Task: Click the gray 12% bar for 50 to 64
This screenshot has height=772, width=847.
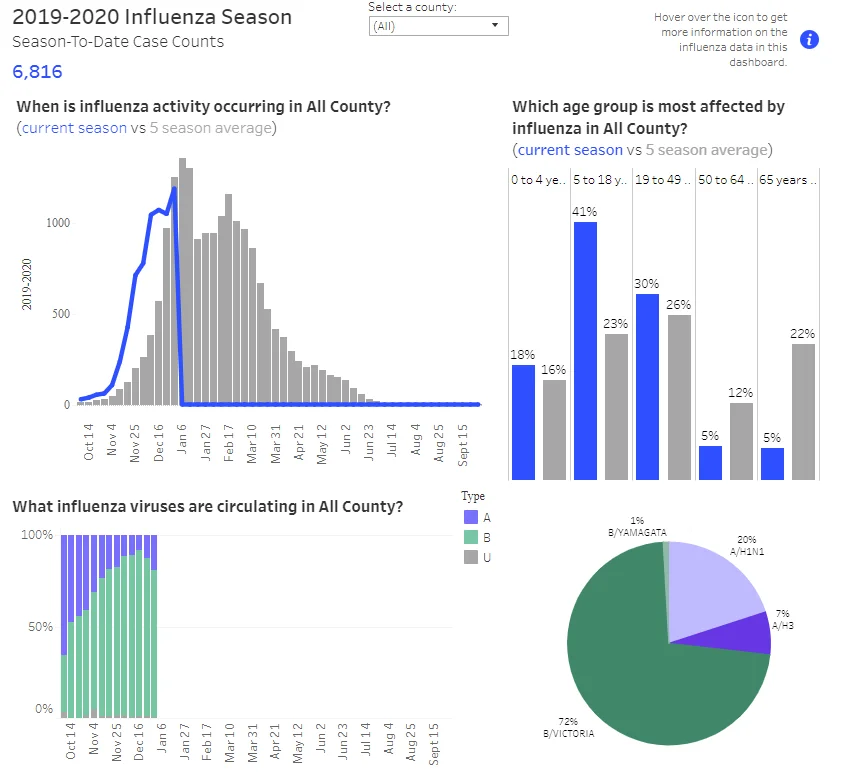Action: 741,441
